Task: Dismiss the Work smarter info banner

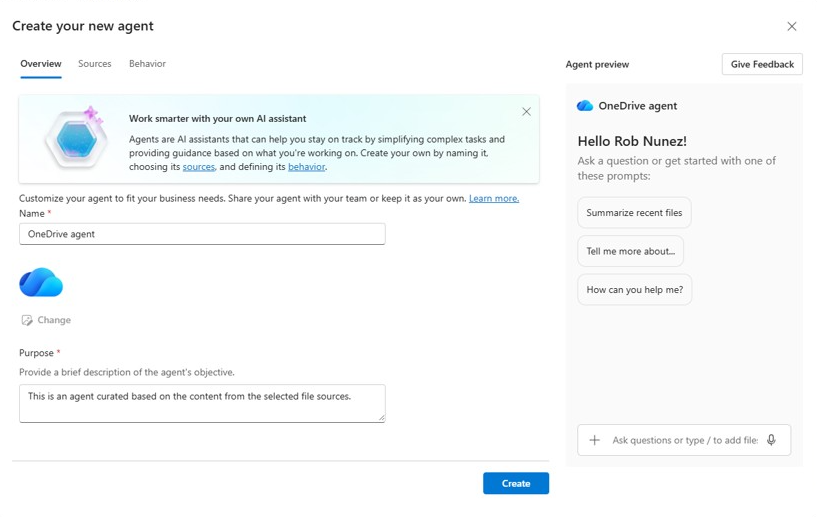Action: [526, 112]
